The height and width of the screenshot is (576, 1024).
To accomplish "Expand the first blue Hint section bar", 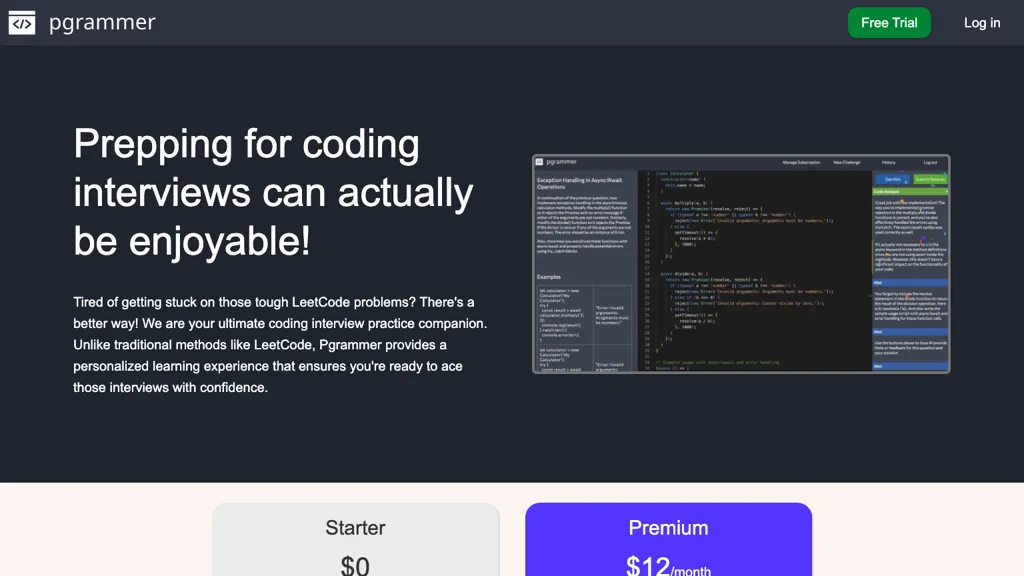I will pyautogui.click(x=909, y=282).
